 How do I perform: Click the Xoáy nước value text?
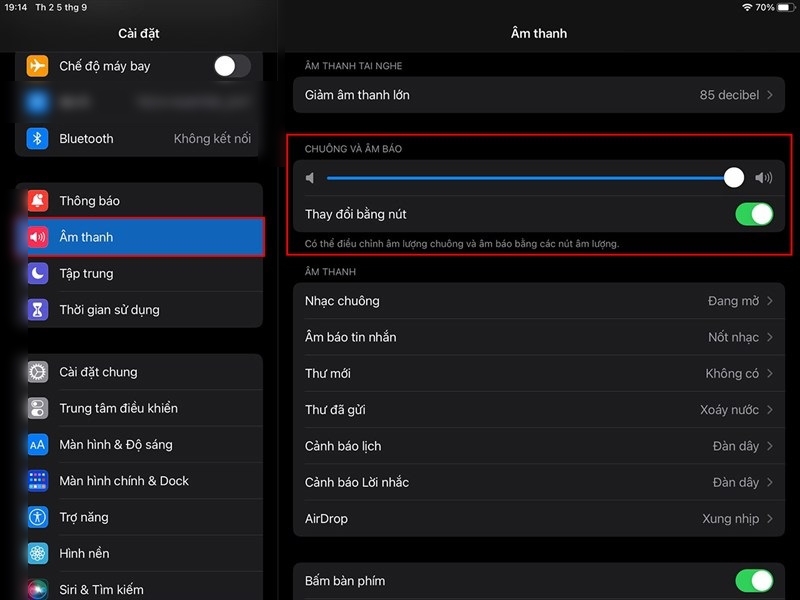(x=730, y=410)
